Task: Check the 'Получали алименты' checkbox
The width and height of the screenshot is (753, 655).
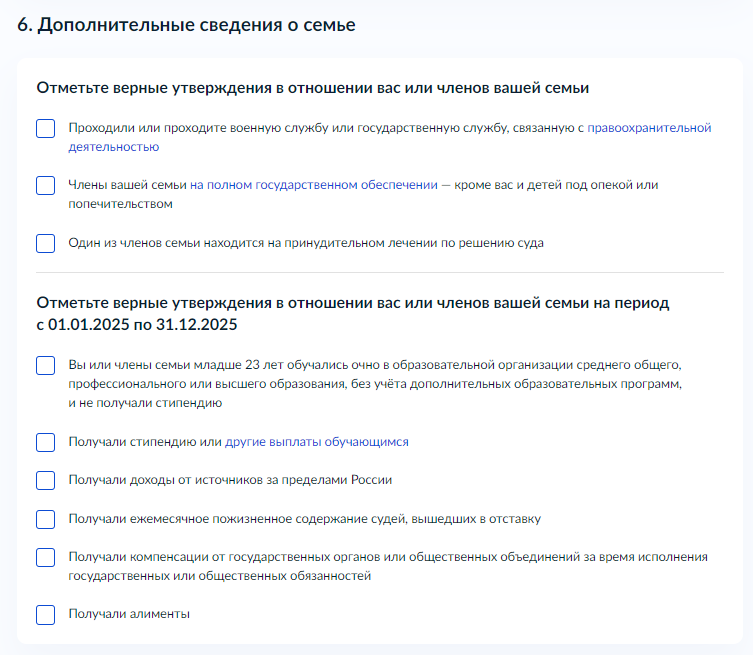Action: click(x=45, y=615)
